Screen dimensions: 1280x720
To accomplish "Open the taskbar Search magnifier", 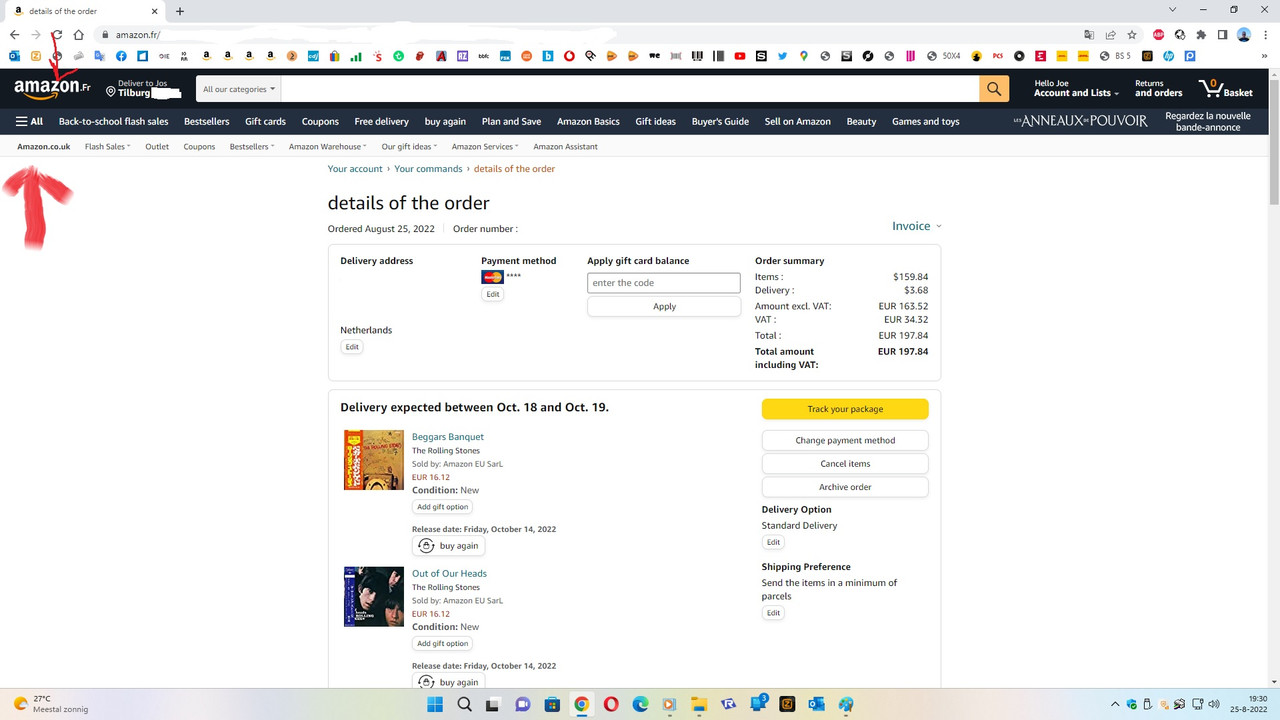I will (x=465, y=704).
